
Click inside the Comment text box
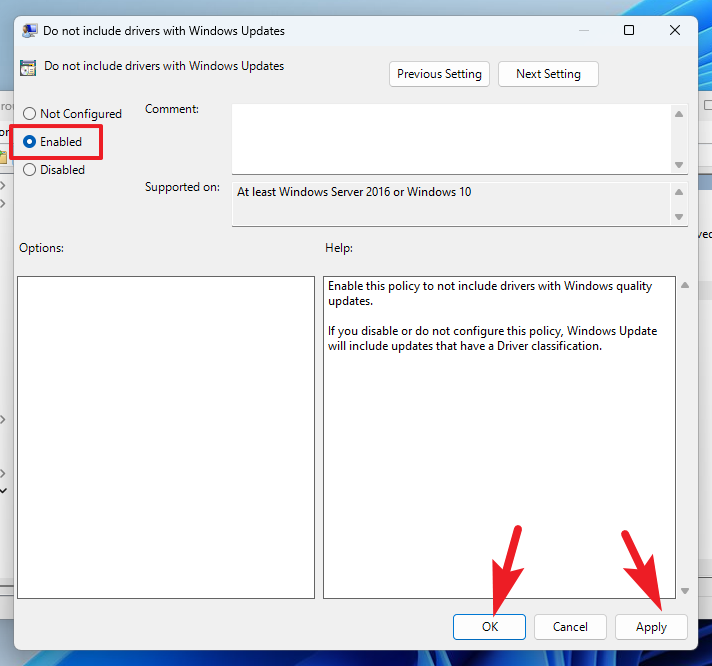451,139
